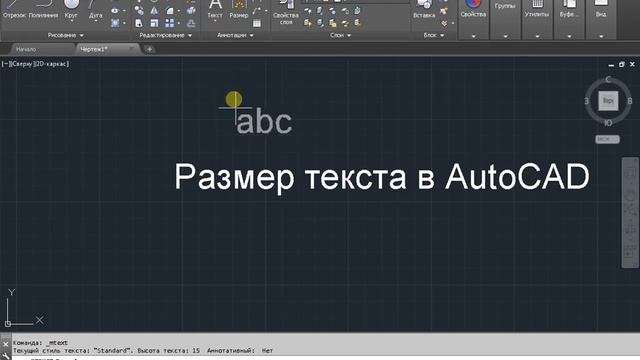Select the Mirror tool in Редактирование
Image resolution: width=640 pixels, height=360 pixels.
click(x=154, y=11)
